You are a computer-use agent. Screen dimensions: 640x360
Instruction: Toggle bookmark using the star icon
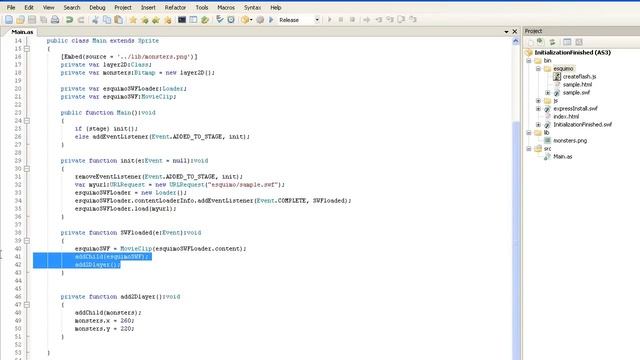[x=133, y=20]
